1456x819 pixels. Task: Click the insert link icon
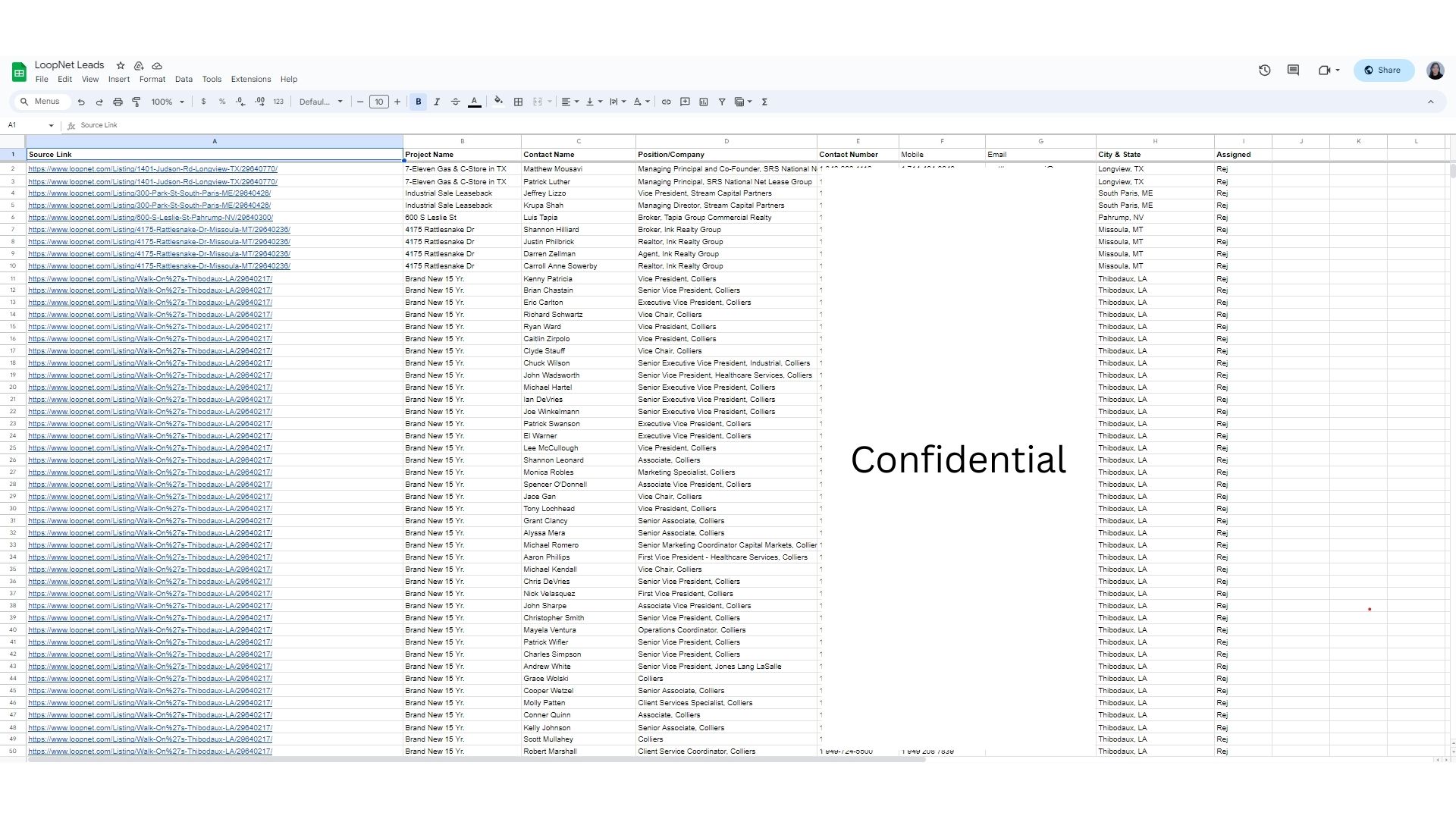click(x=667, y=102)
